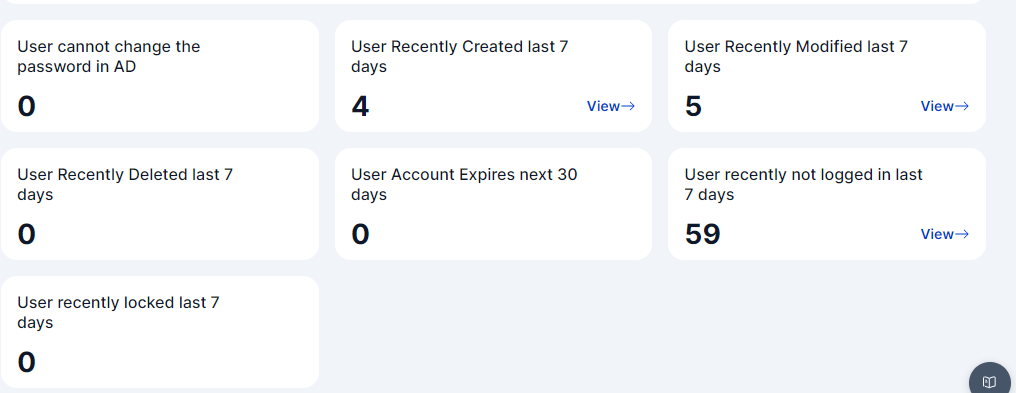Select 'User Recently Deleted last 7 days' title
This screenshot has height=393, width=1016.
(x=125, y=185)
